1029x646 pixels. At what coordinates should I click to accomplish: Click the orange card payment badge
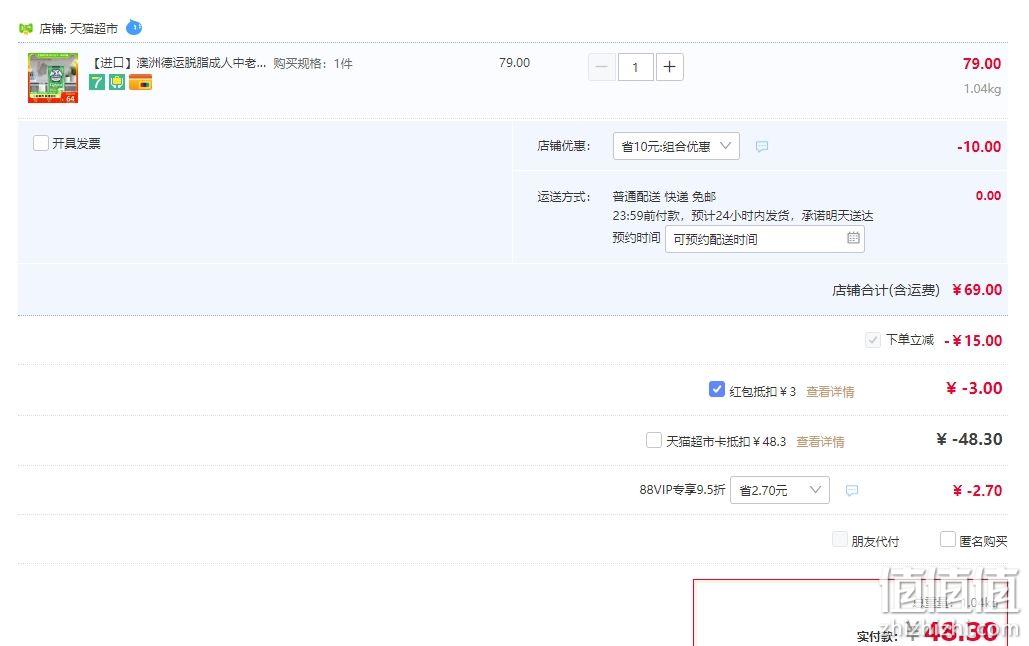click(x=140, y=82)
